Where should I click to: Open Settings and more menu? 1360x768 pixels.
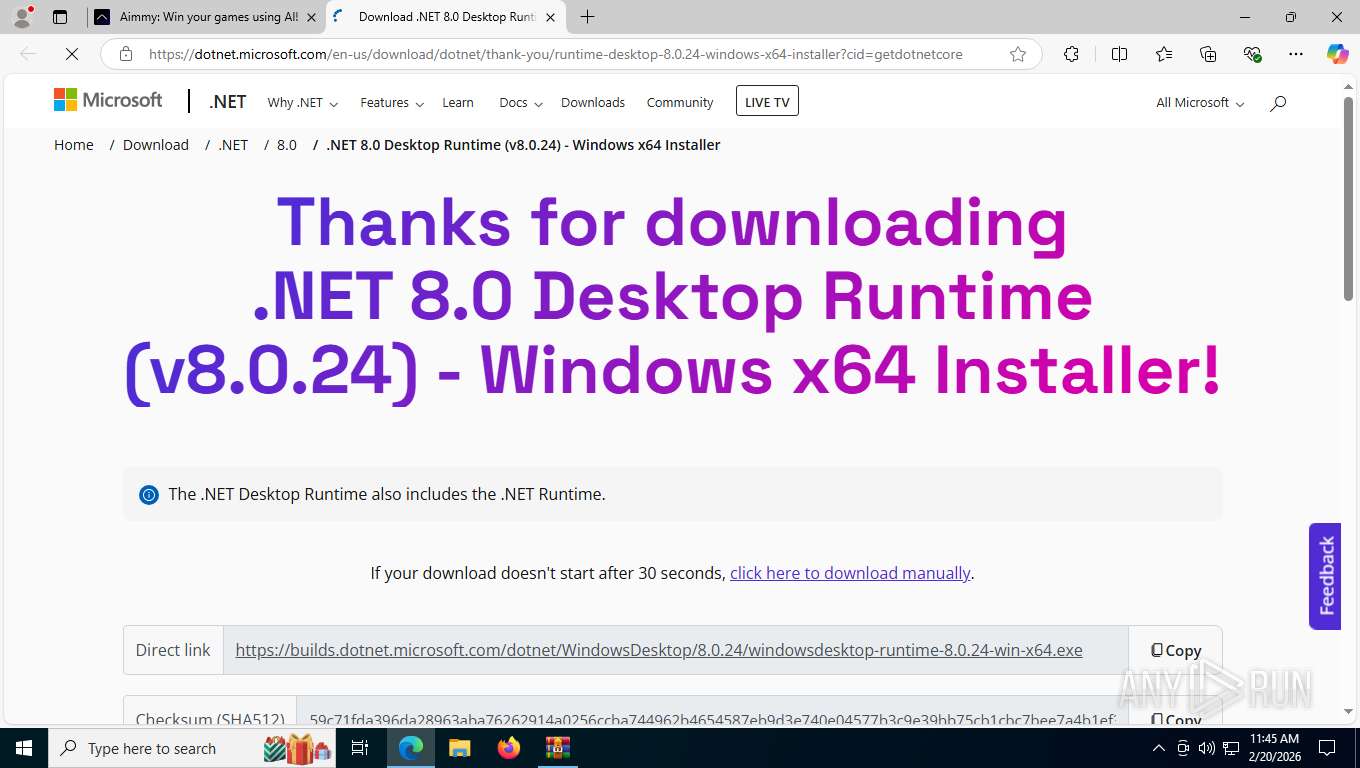coord(1296,54)
